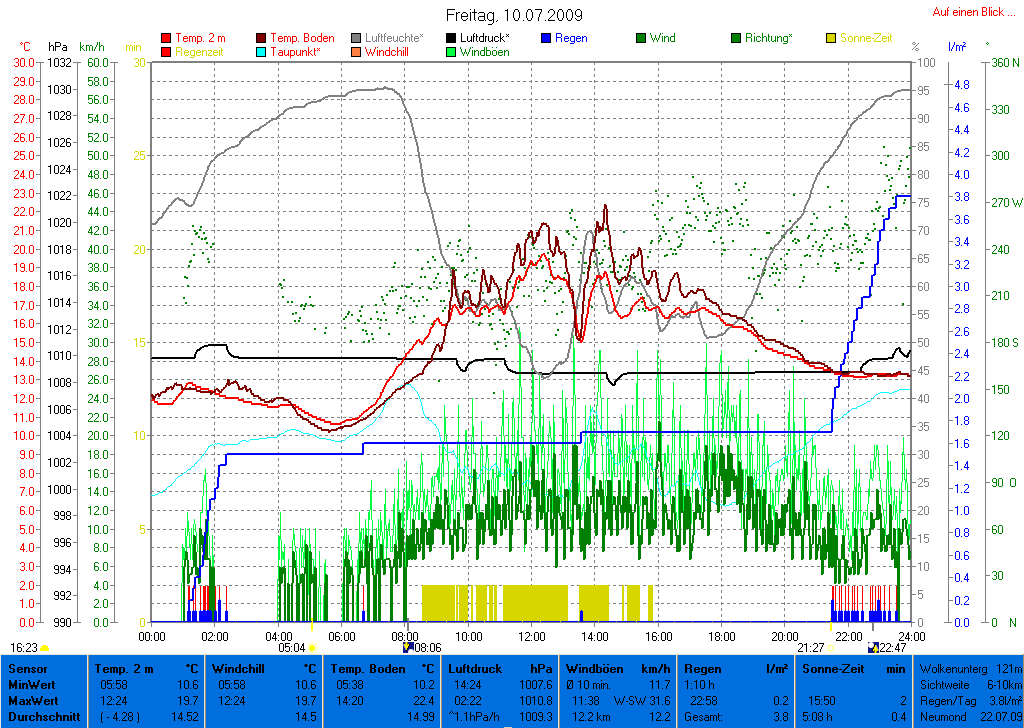The image size is (1024, 728).
Task: Click the bright green Windböen legend square
Action: coord(452,52)
